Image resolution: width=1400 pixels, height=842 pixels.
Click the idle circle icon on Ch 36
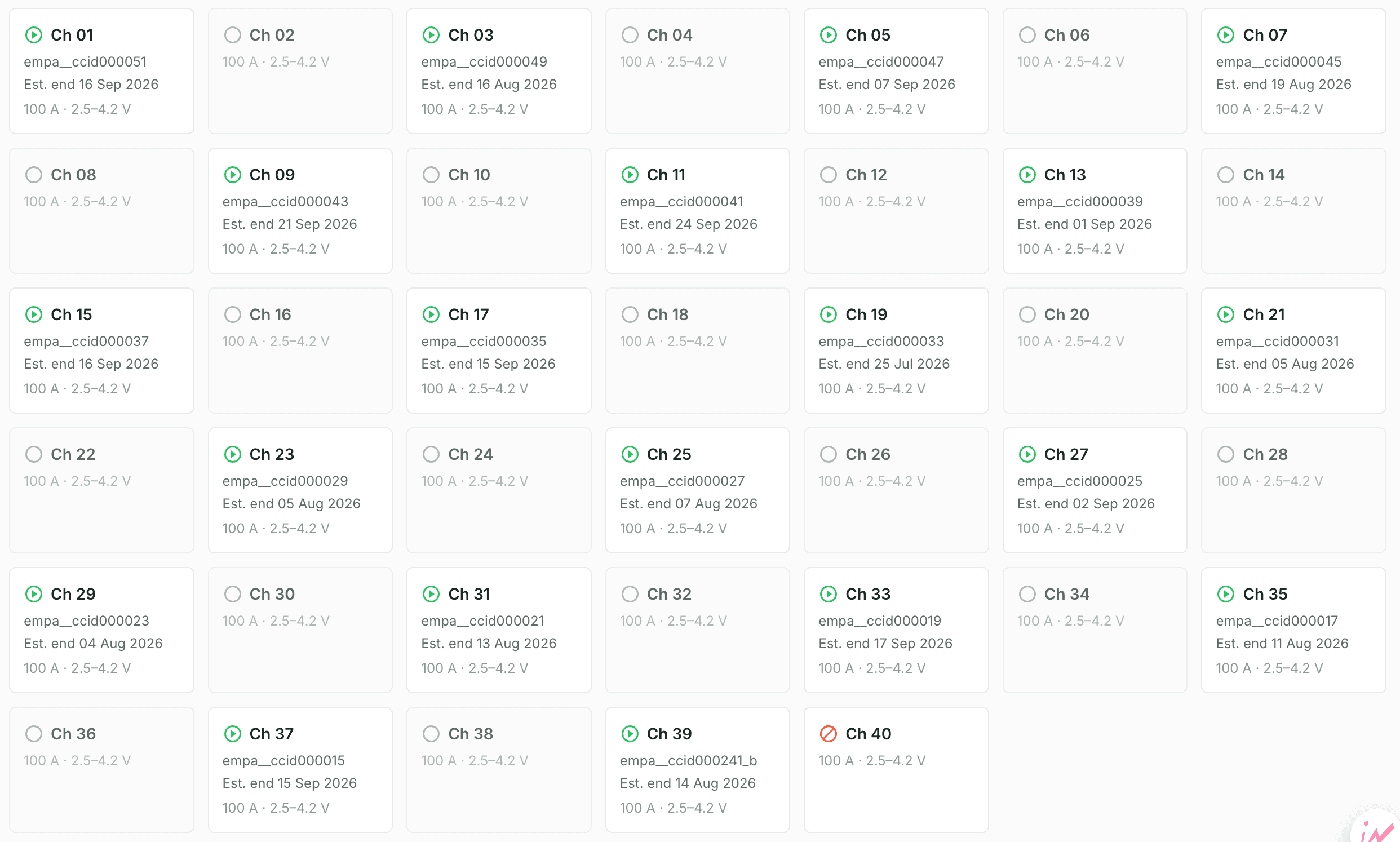tap(33, 734)
